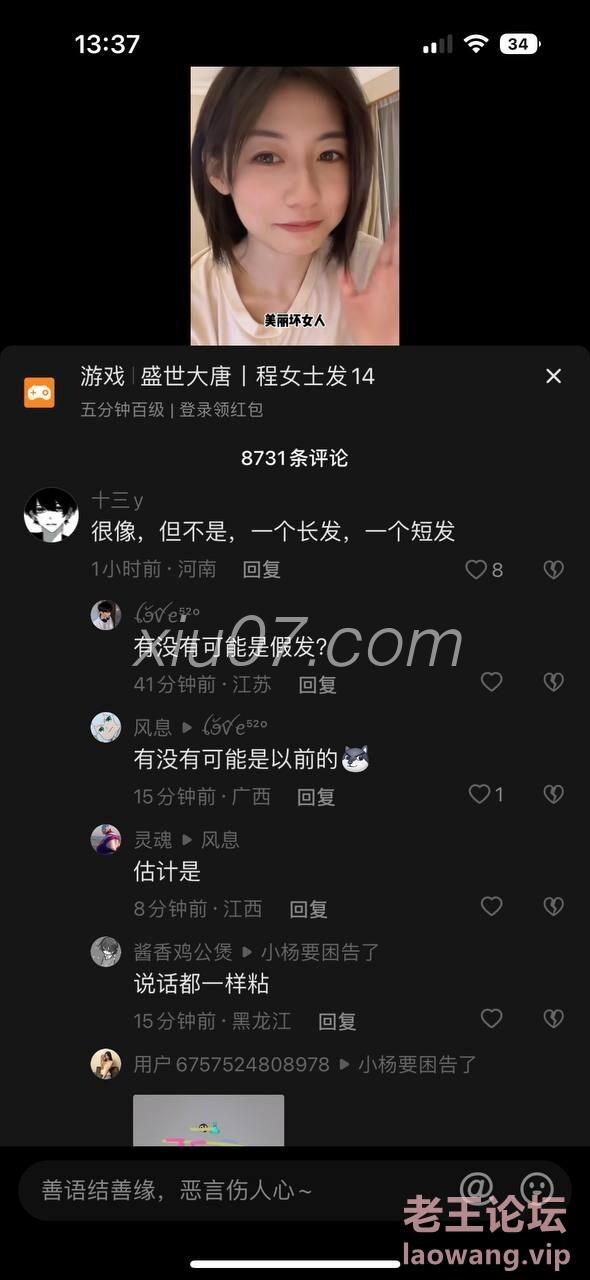Reply to 灵魂's '估计是' comment
Viewport: 590px width, 1280px height.
pos(308,908)
